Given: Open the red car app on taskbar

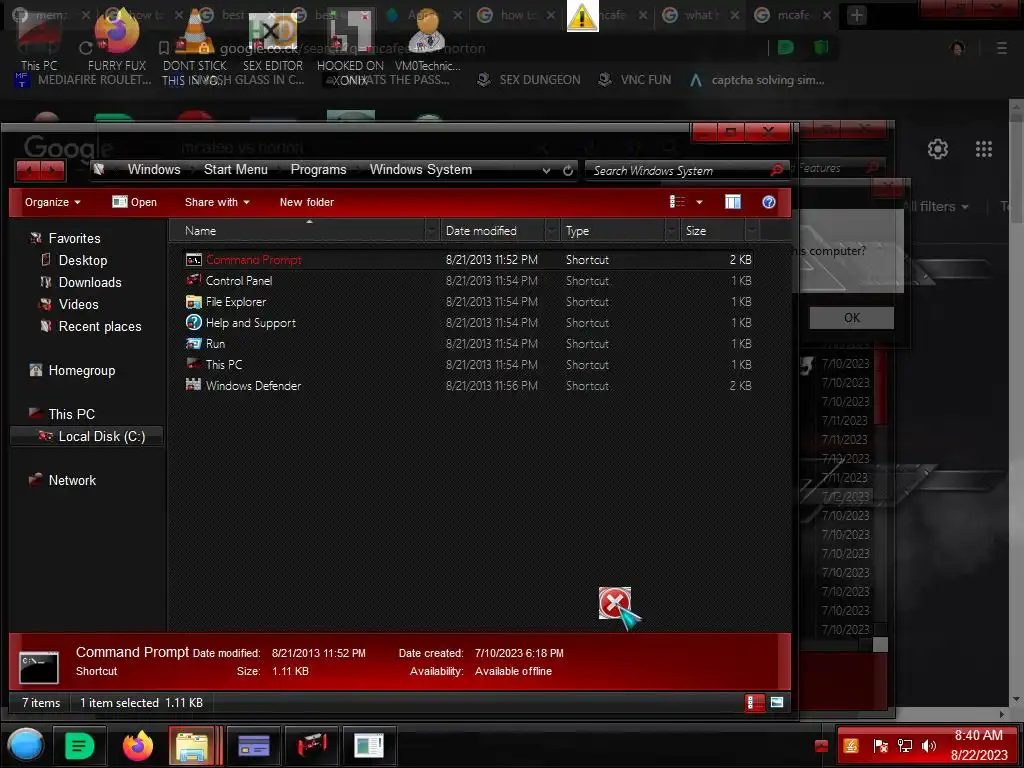Looking at the screenshot, I should [x=312, y=746].
